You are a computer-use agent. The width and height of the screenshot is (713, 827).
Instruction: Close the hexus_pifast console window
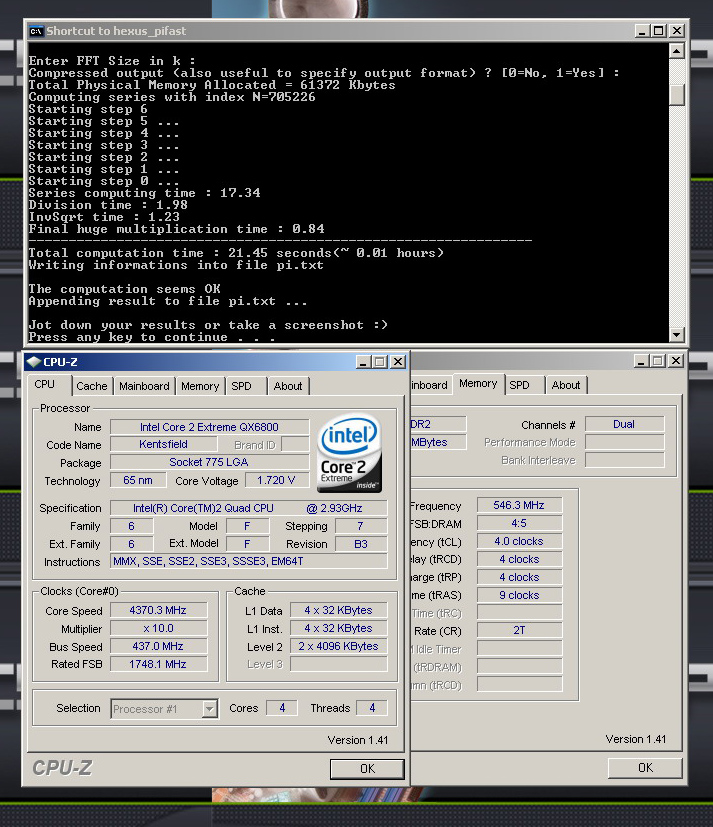coord(677,31)
